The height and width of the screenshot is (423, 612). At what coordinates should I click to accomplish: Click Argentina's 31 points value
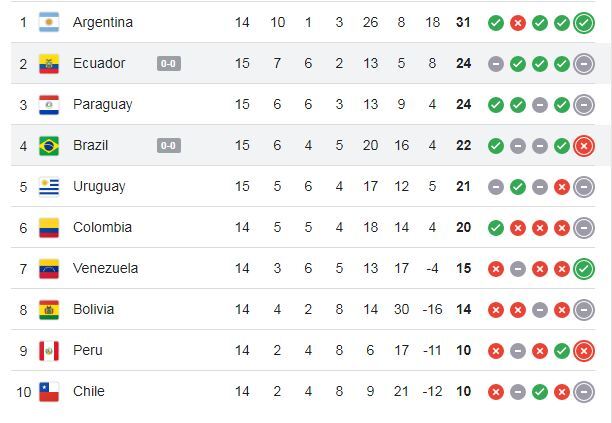(x=463, y=22)
